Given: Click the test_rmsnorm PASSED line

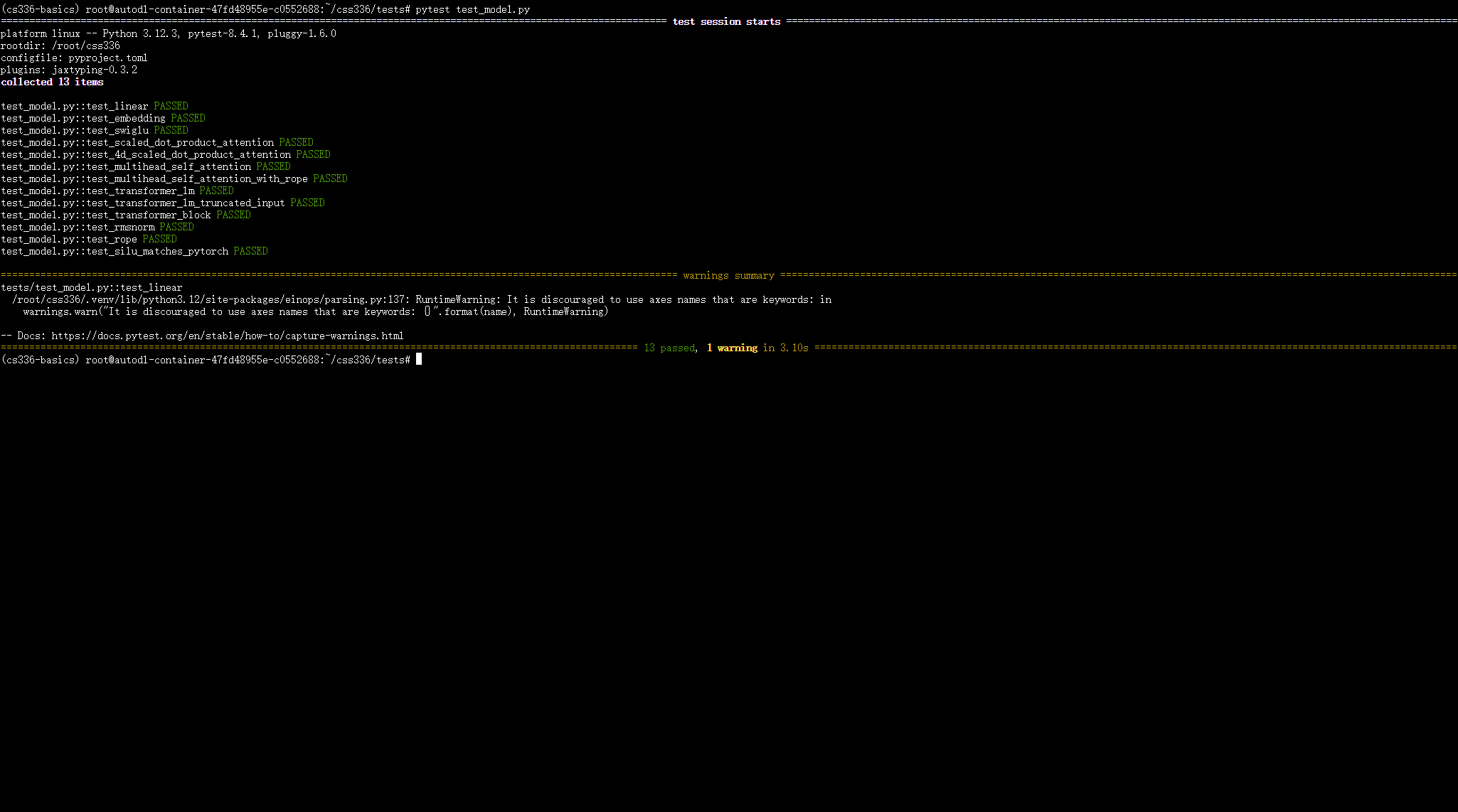Looking at the screenshot, I should pyautogui.click(x=97, y=228).
